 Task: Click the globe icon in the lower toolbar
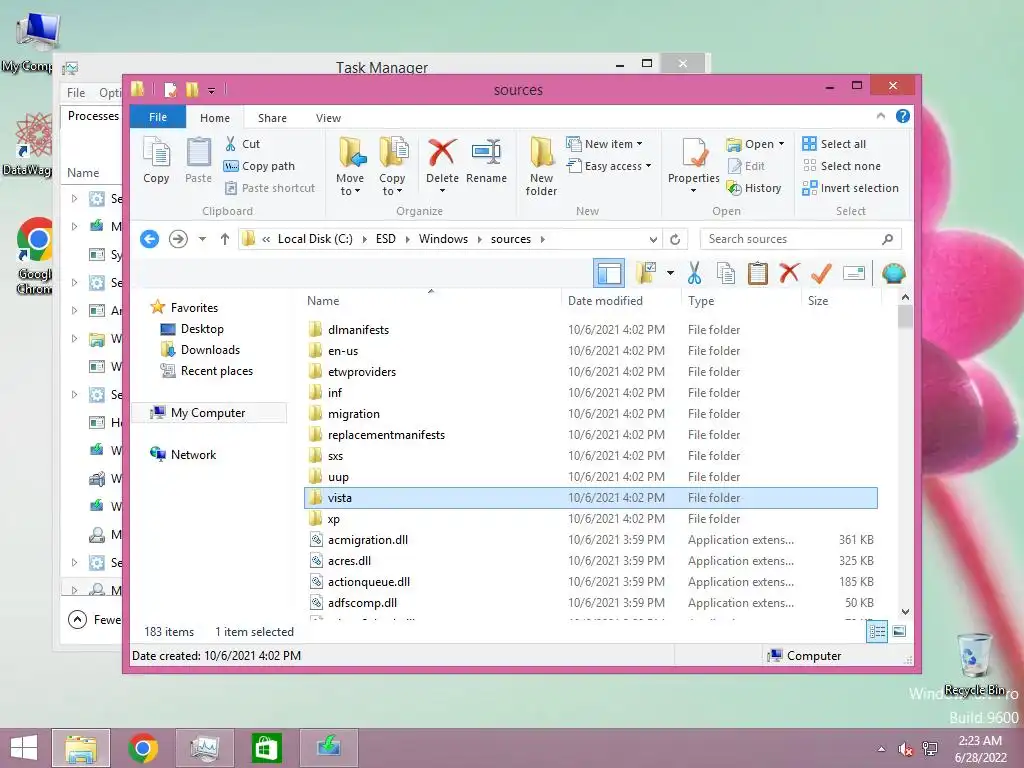[893, 273]
